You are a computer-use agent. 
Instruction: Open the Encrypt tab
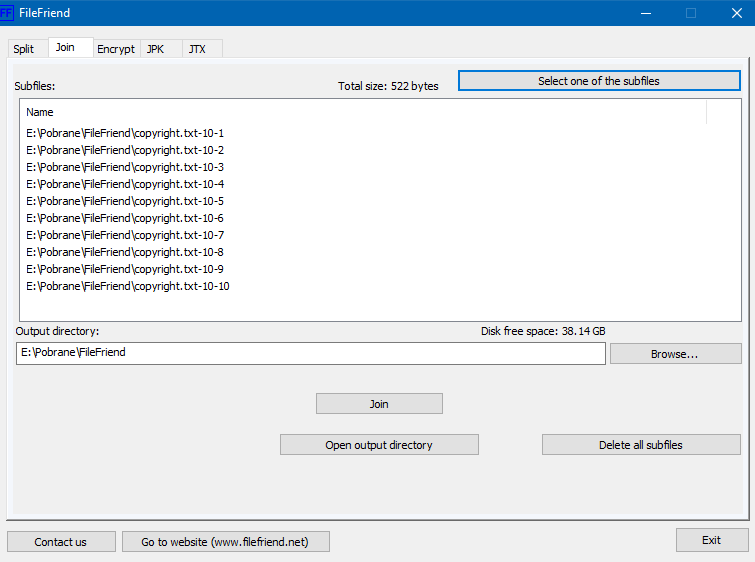[116, 49]
